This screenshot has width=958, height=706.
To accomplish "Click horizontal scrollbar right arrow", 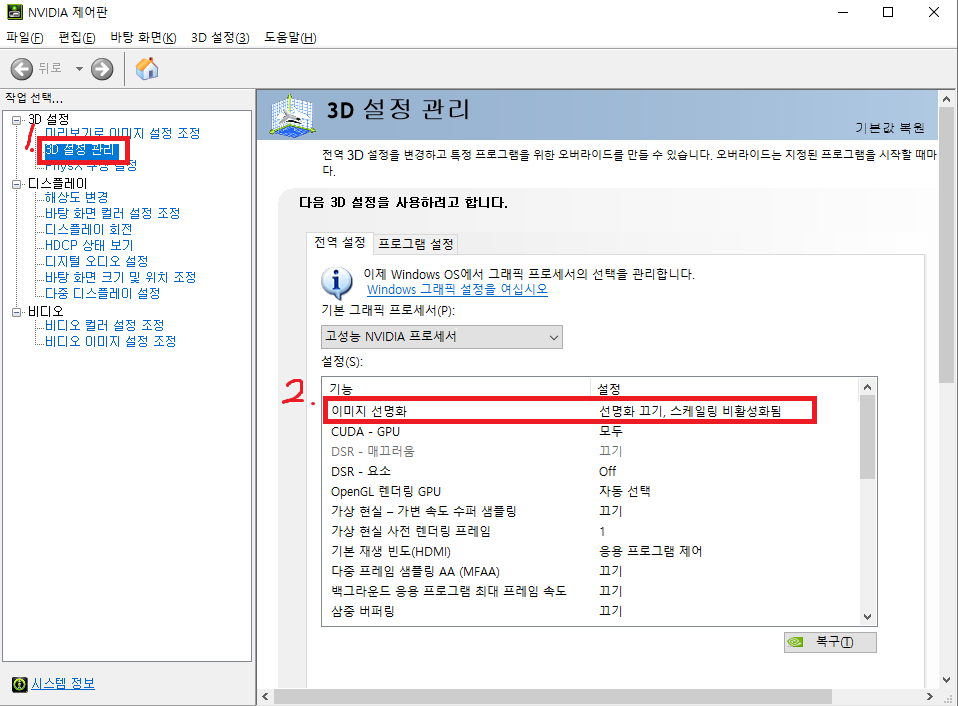I will tap(930, 696).
